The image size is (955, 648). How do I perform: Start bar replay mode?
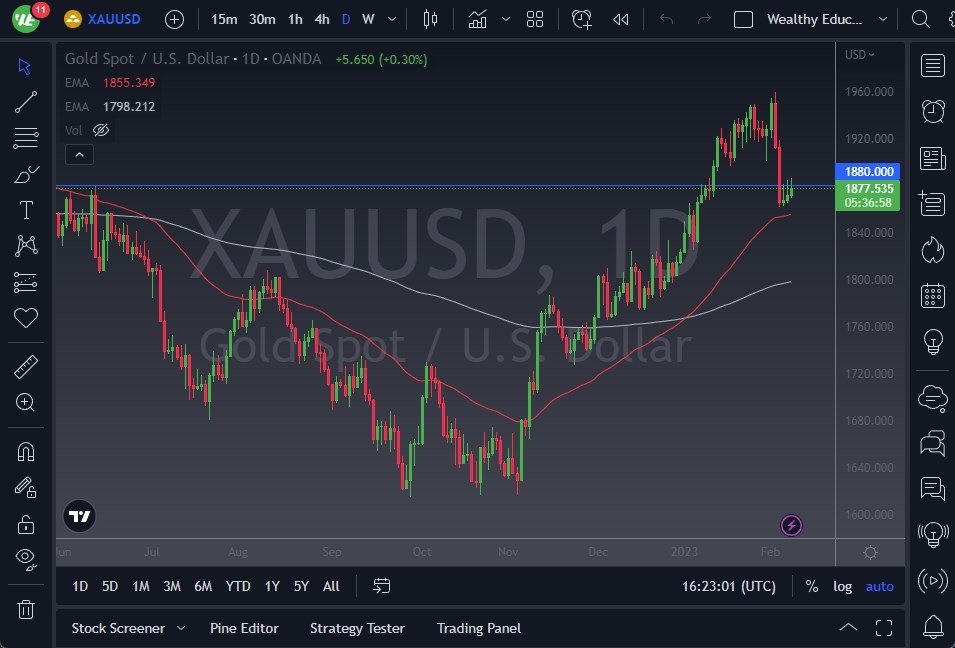(x=621, y=19)
